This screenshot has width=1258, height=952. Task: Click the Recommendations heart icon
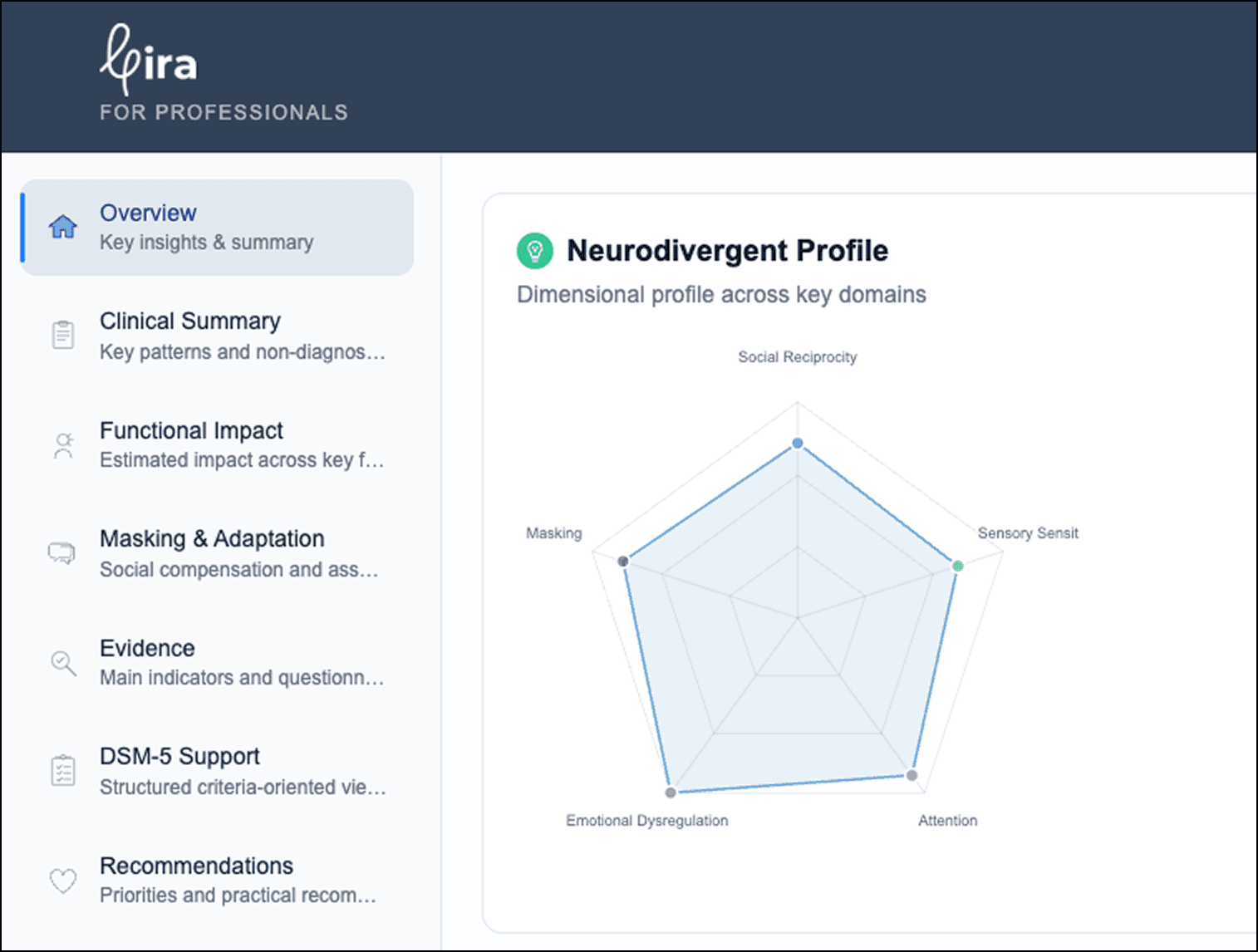[63, 880]
